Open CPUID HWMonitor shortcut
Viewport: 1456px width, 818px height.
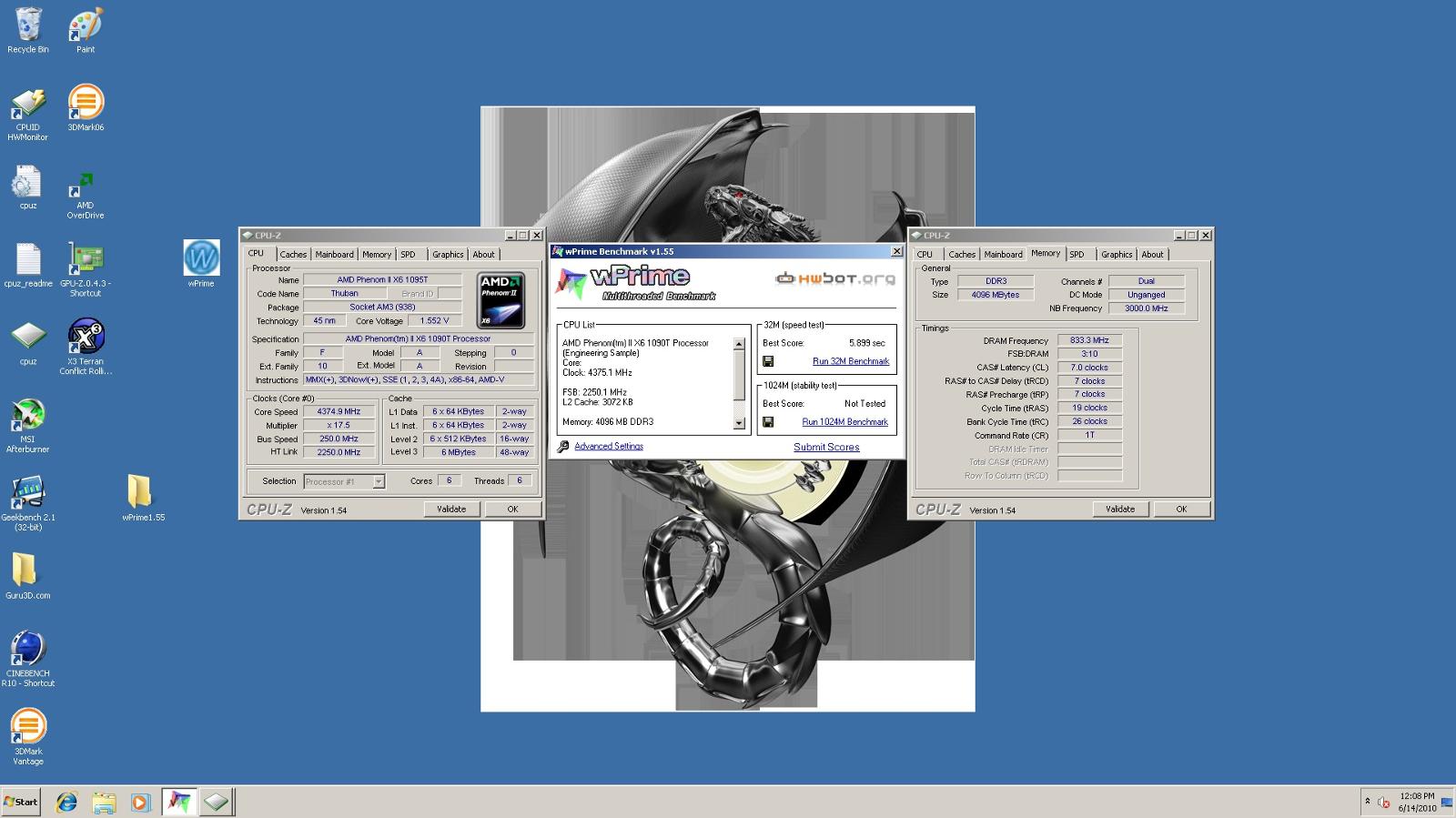(28, 114)
